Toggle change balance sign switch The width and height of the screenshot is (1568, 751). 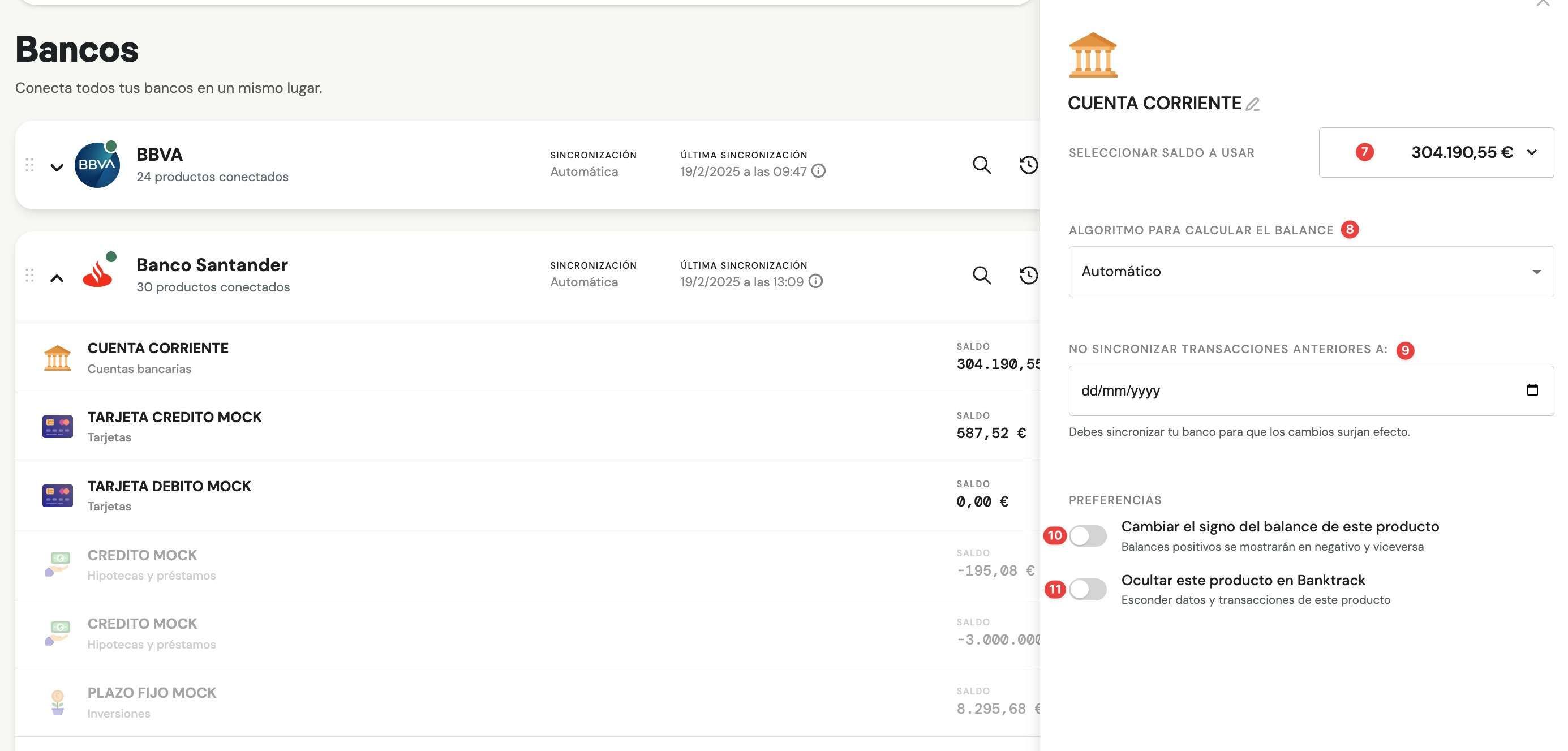point(1088,536)
